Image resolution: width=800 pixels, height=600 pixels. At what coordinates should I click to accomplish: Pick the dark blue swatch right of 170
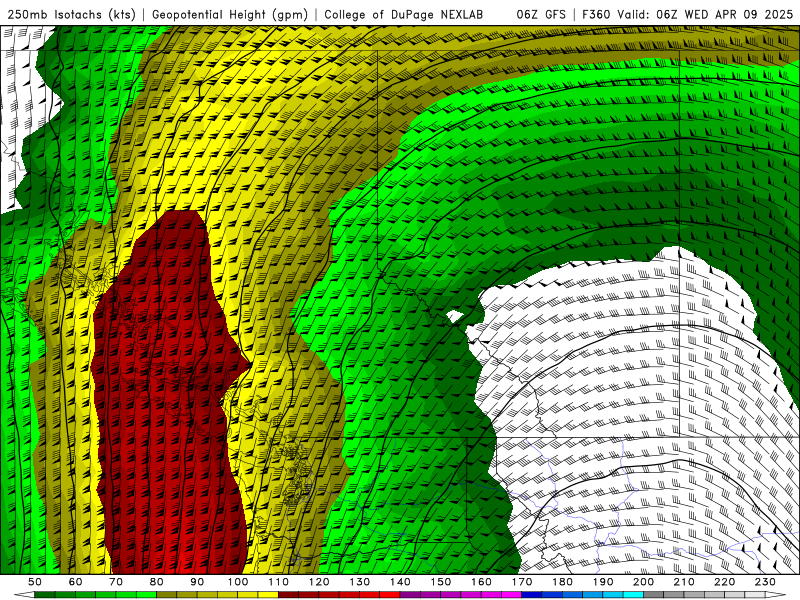tap(532, 595)
